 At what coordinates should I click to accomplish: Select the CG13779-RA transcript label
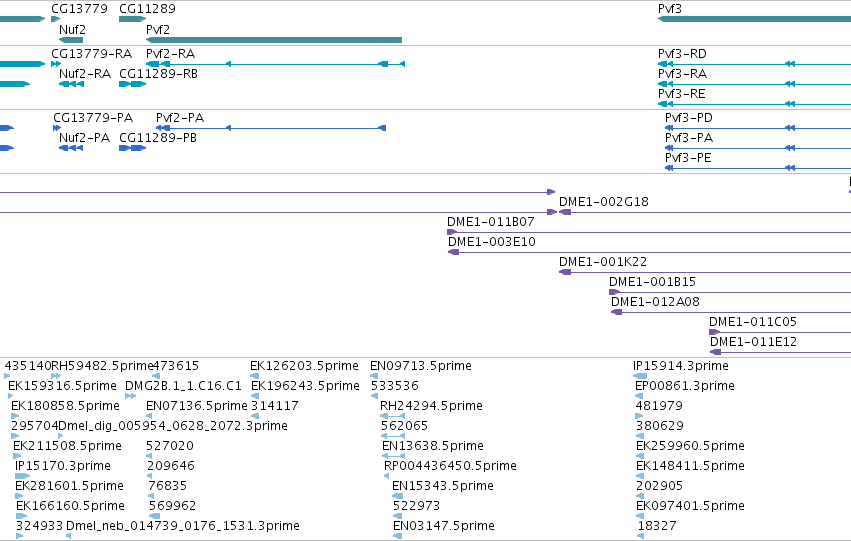tap(92, 54)
